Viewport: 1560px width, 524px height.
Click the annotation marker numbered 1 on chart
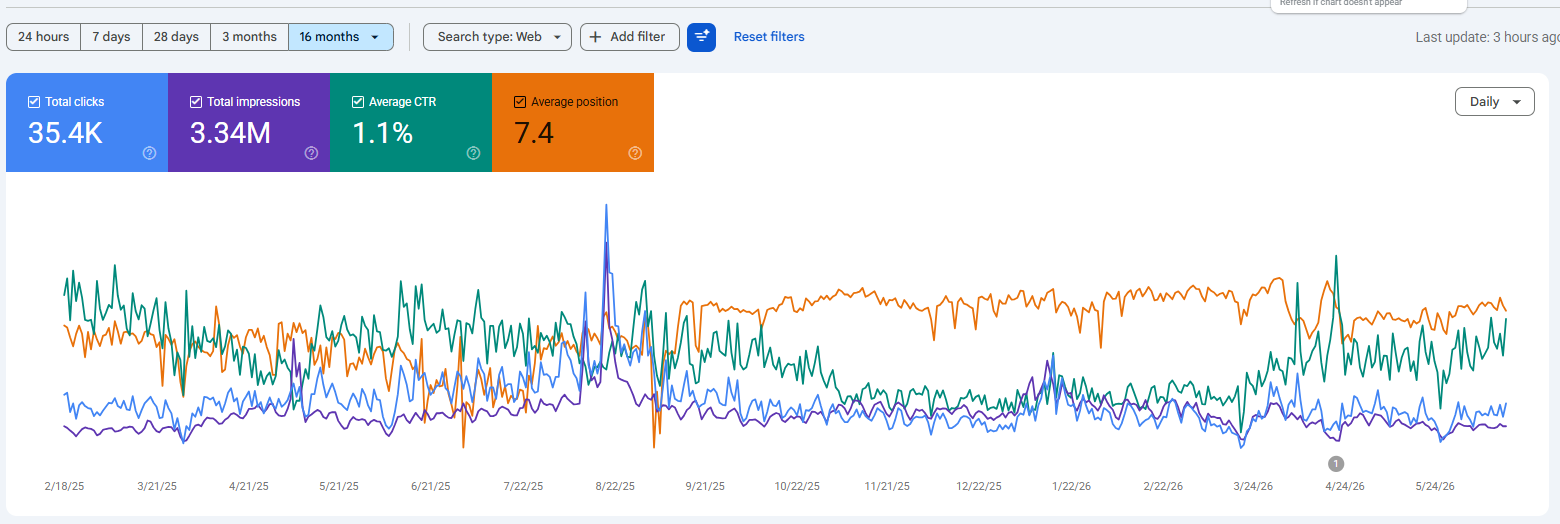pyautogui.click(x=1336, y=463)
